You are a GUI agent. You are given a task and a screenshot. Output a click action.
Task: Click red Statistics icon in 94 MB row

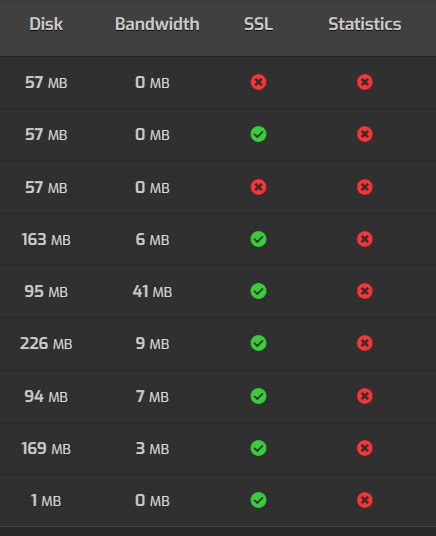click(365, 396)
